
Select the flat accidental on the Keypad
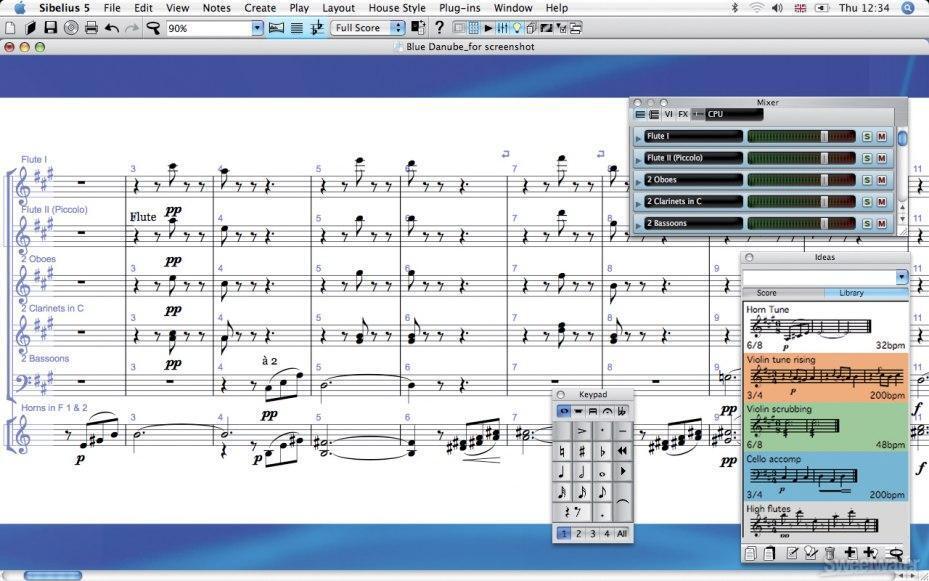(602, 450)
